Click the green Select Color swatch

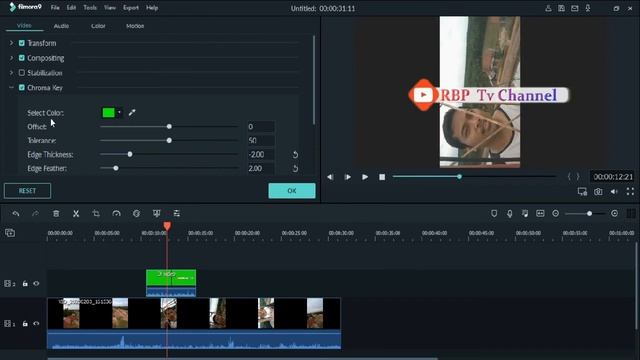pyautogui.click(x=109, y=113)
